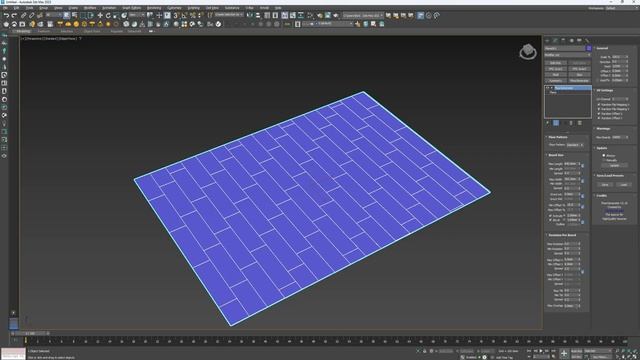
Task: Collapse the Save/Load Presets rollout
Action: [x=609, y=176]
